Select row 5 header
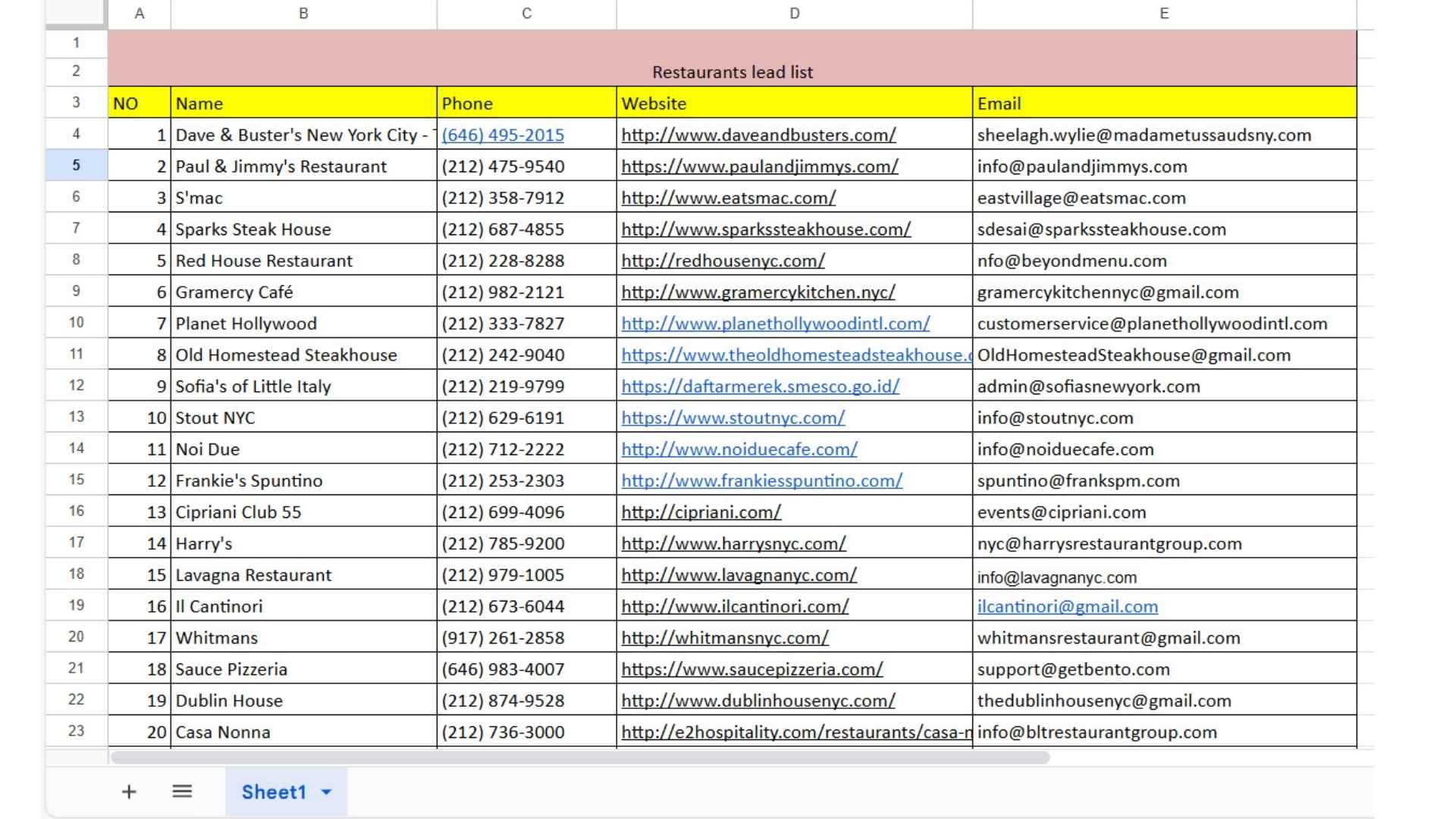 click(76, 165)
